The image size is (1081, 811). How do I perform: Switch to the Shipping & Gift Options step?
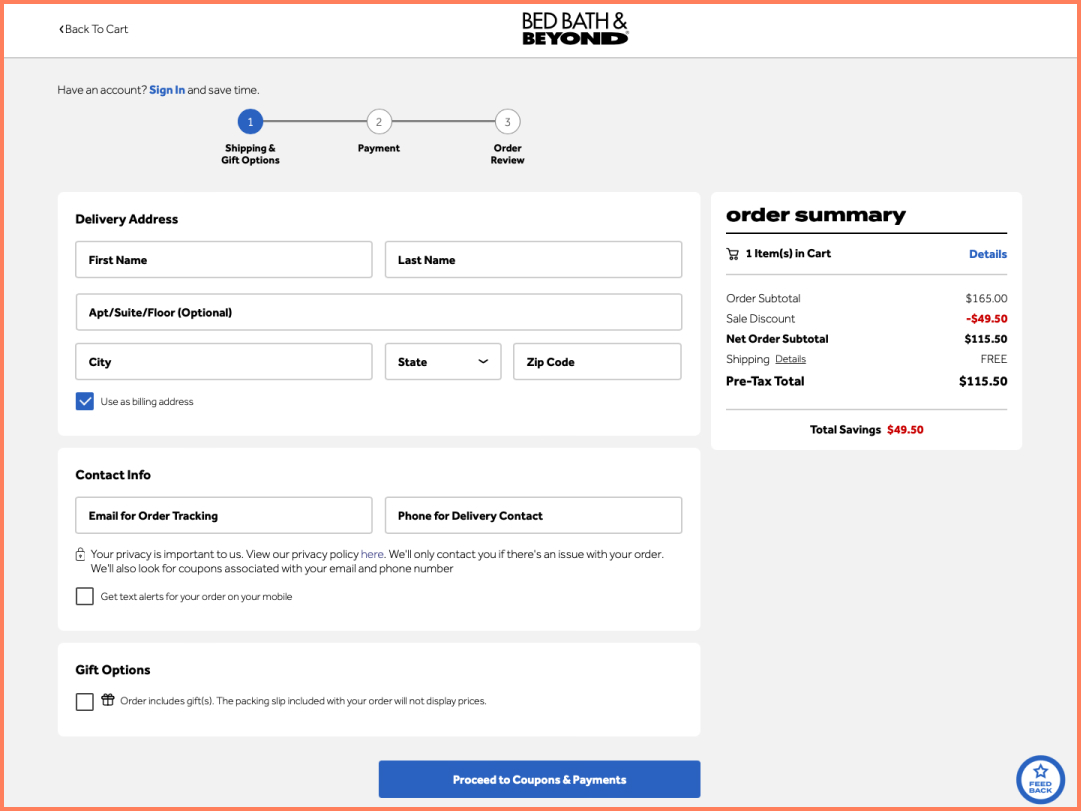(x=250, y=121)
